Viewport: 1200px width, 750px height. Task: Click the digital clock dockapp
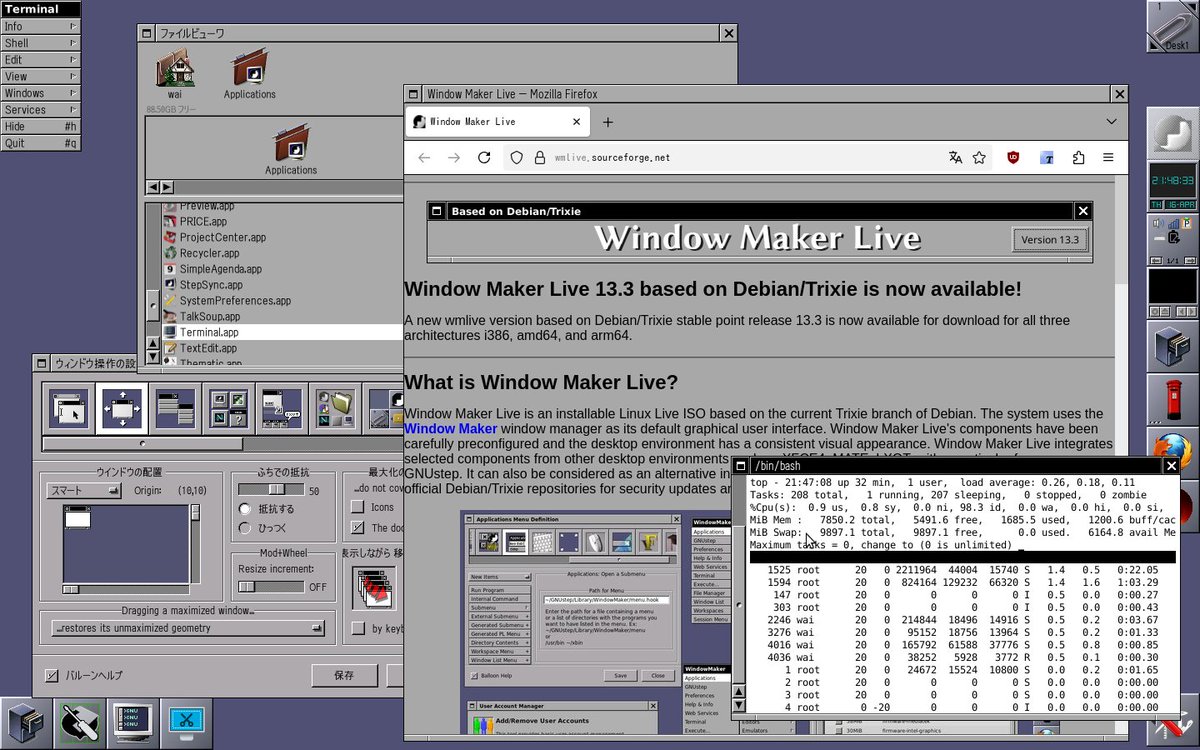pos(1172,189)
